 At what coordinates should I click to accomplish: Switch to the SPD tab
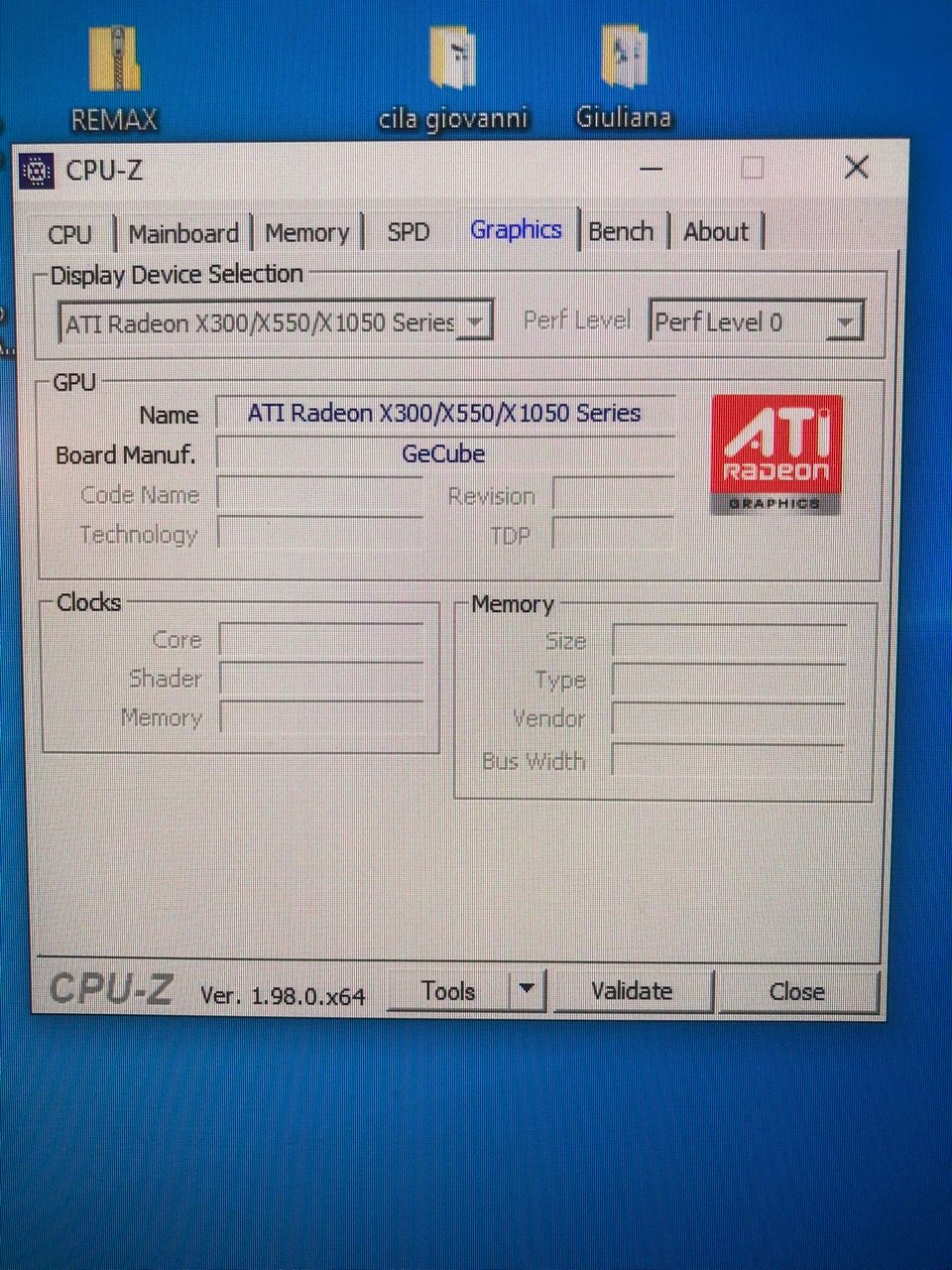[408, 232]
